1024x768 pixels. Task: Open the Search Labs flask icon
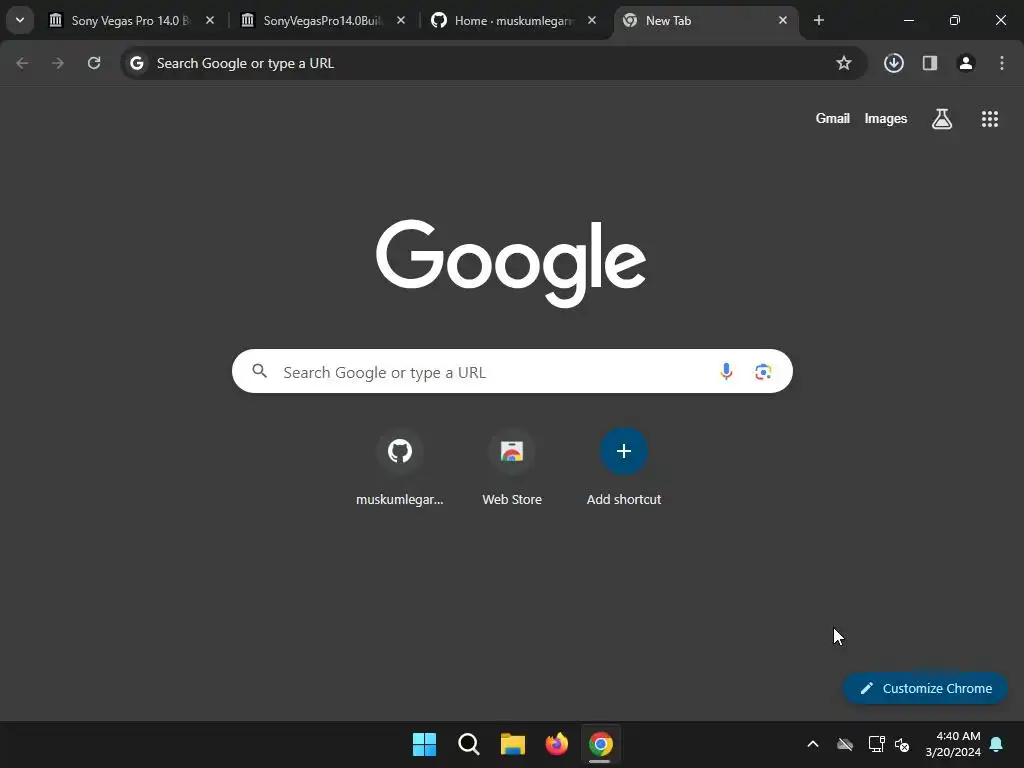942,118
